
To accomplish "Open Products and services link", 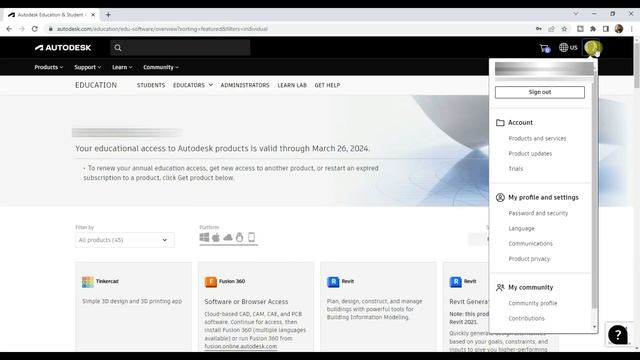I will (x=537, y=139).
